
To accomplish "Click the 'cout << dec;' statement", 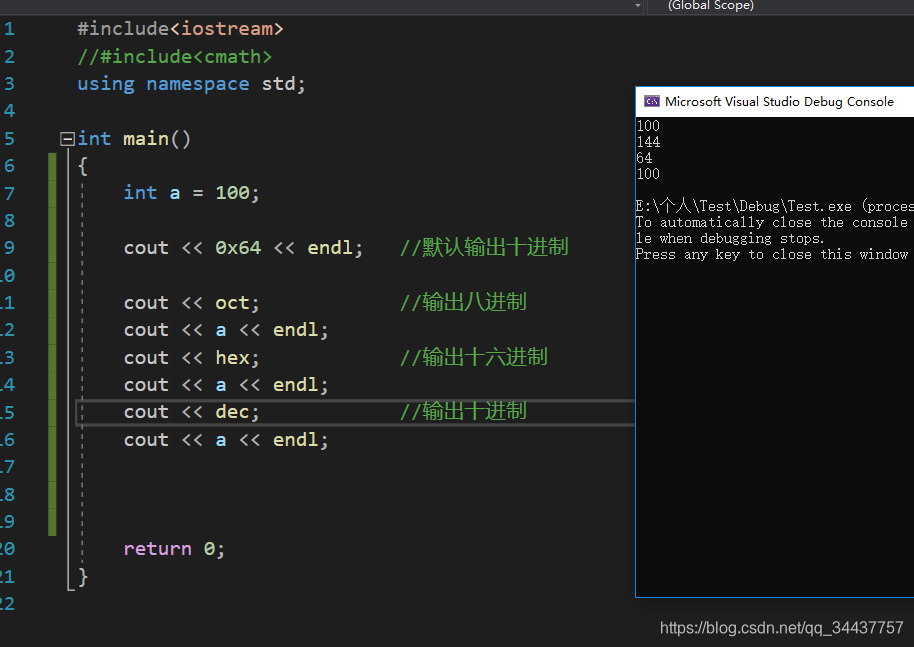I will click(x=191, y=412).
